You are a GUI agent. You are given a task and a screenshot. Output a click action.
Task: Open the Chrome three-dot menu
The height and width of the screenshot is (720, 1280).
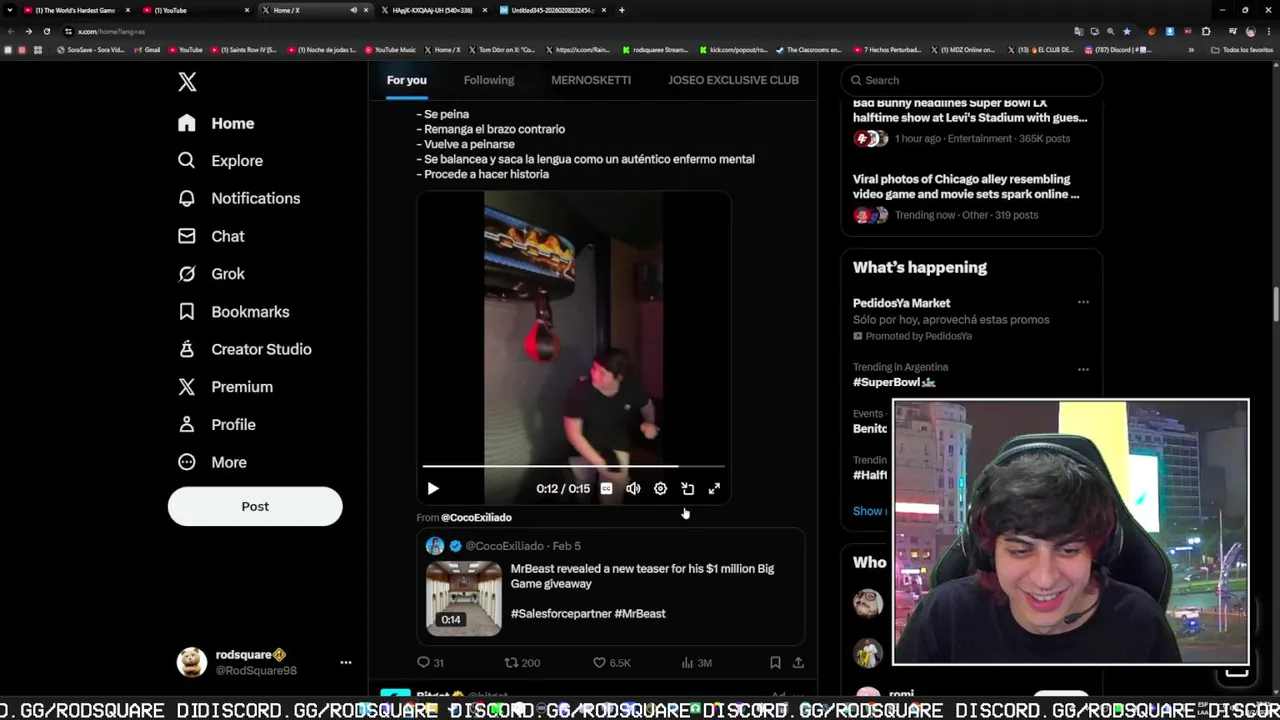(x=1268, y=31)
